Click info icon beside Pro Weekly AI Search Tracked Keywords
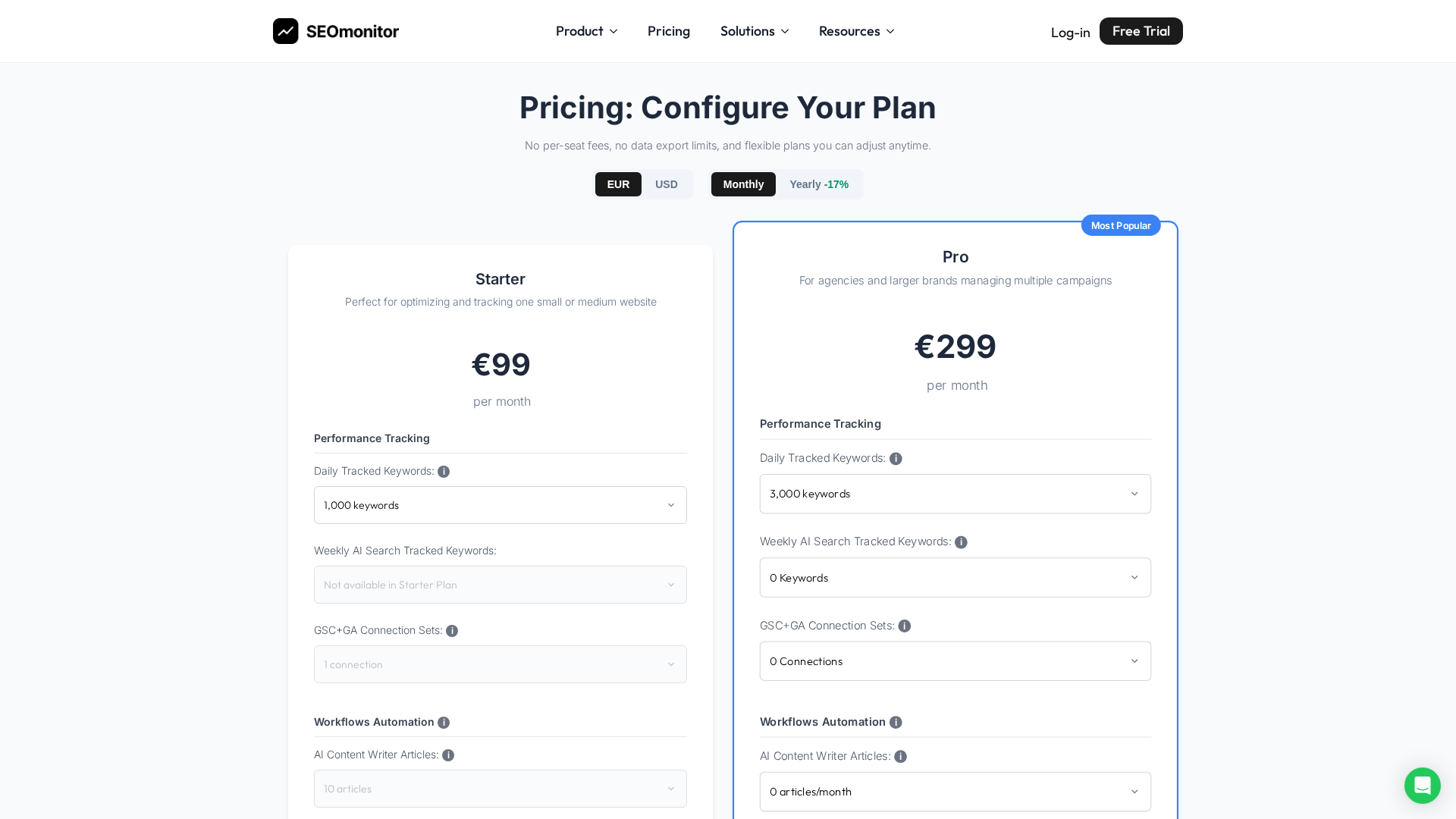The image size is (1456, 819). [x=961, y=542]
